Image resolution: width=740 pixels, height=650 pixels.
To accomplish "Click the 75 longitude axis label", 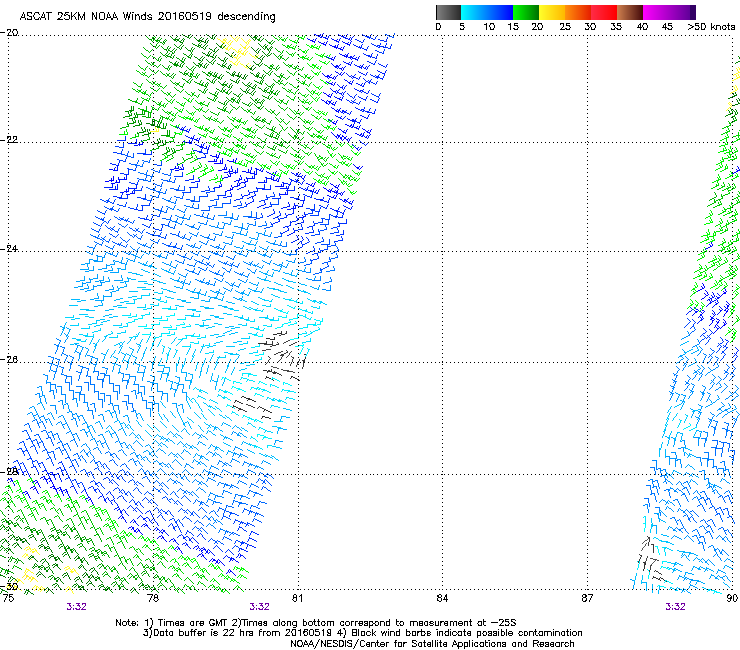I will [8, 598].
